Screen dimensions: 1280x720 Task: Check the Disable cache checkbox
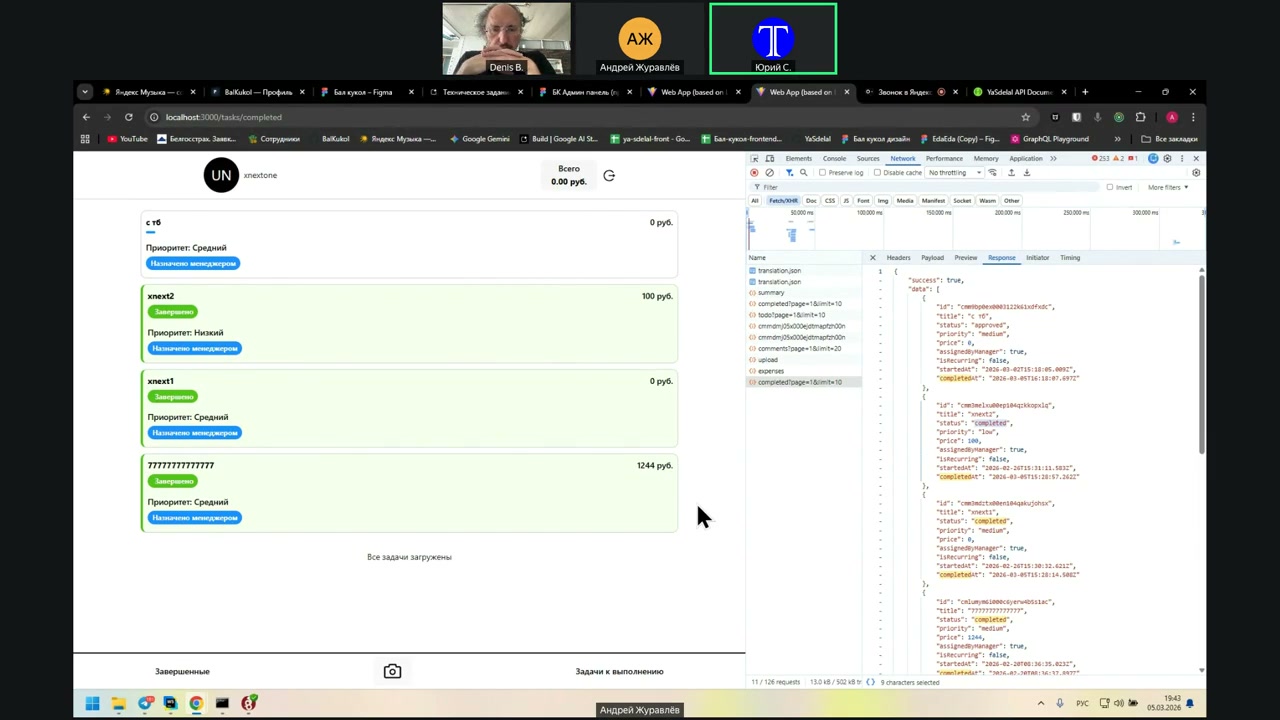click(x=878, y=173)
